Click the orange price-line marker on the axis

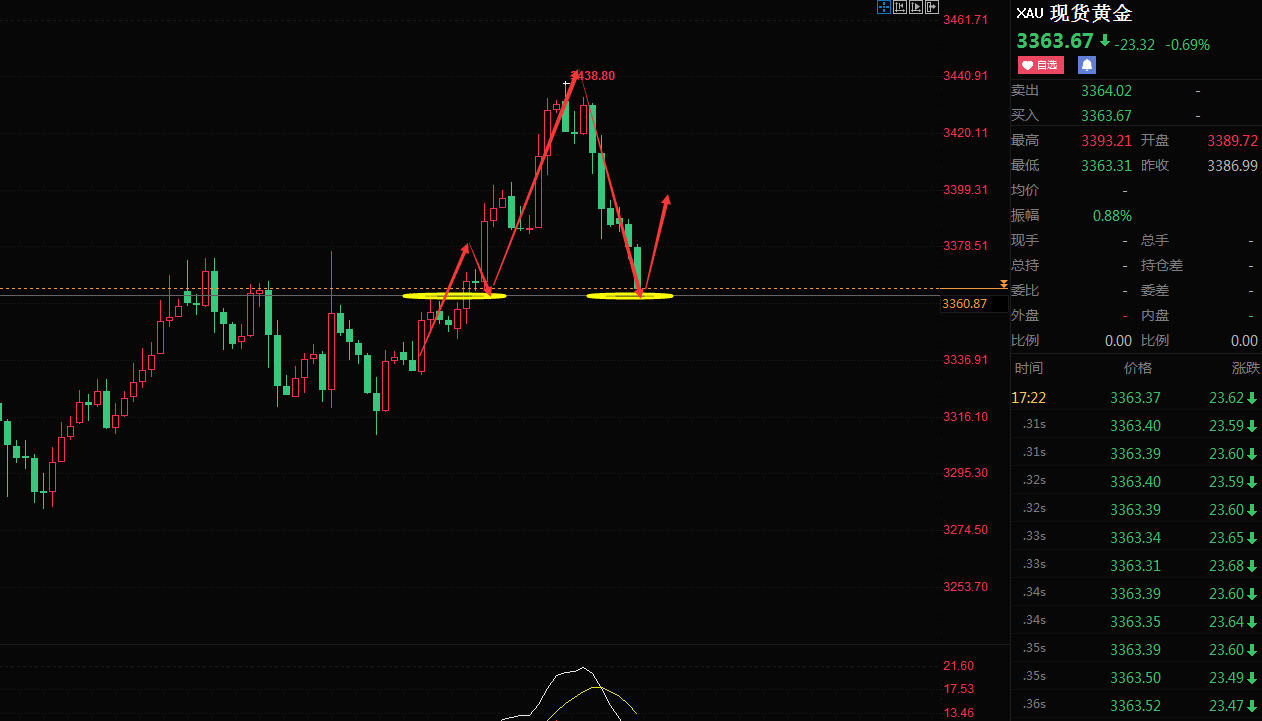1004,286
